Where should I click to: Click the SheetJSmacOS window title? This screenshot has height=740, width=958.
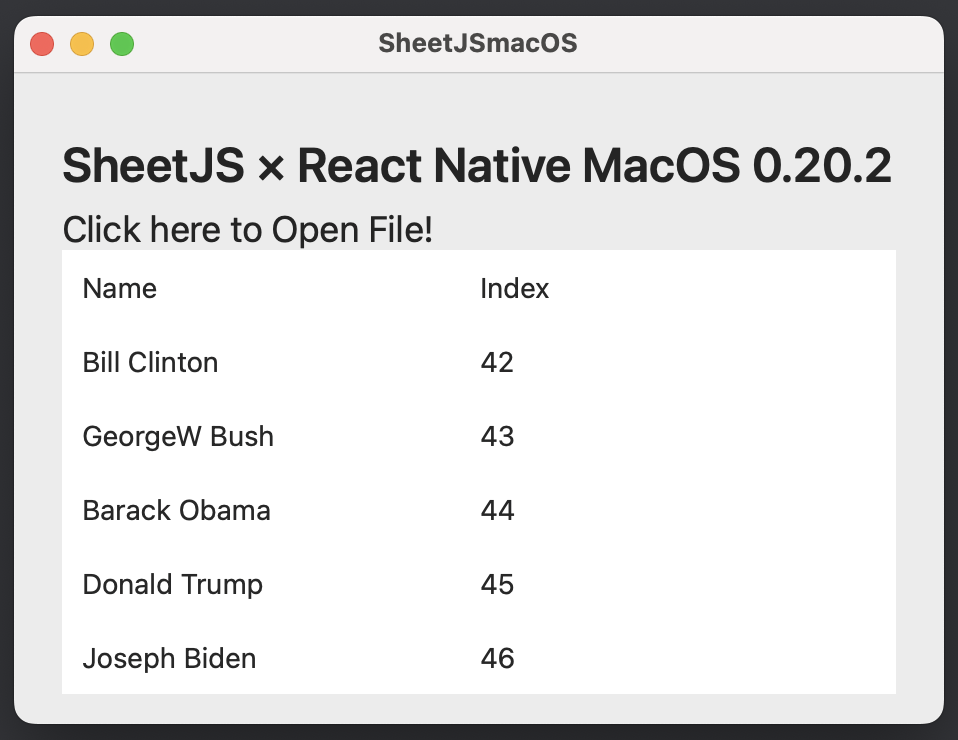tap(477, 44)
